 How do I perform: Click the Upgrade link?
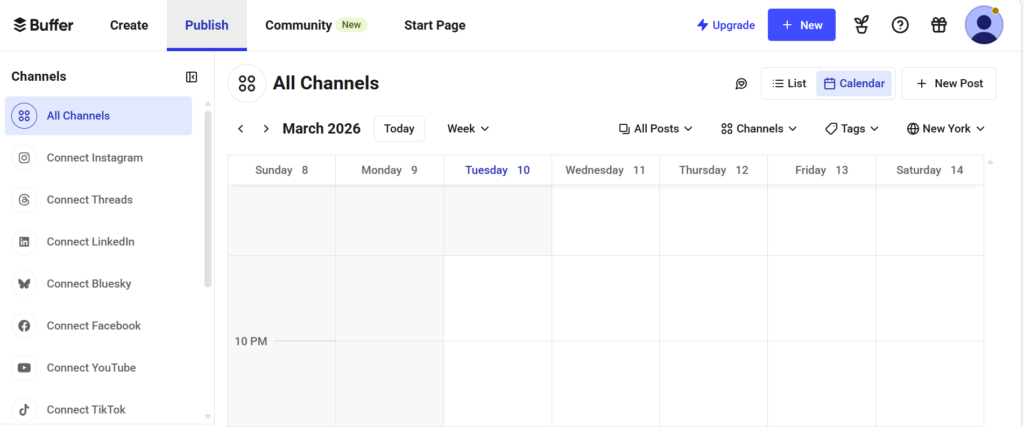click(x=726, y=25)
